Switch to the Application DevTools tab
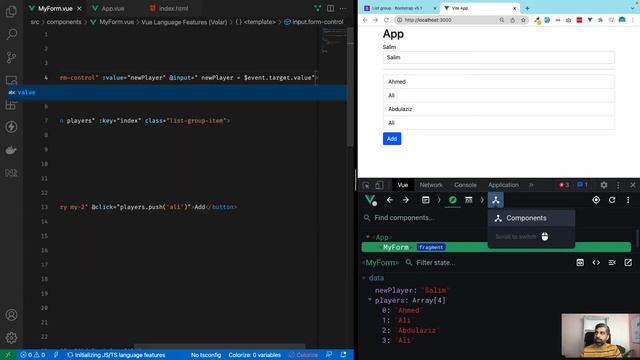Image resolution: width=640 pixels, height=360 pixels. tap(503, 185)
